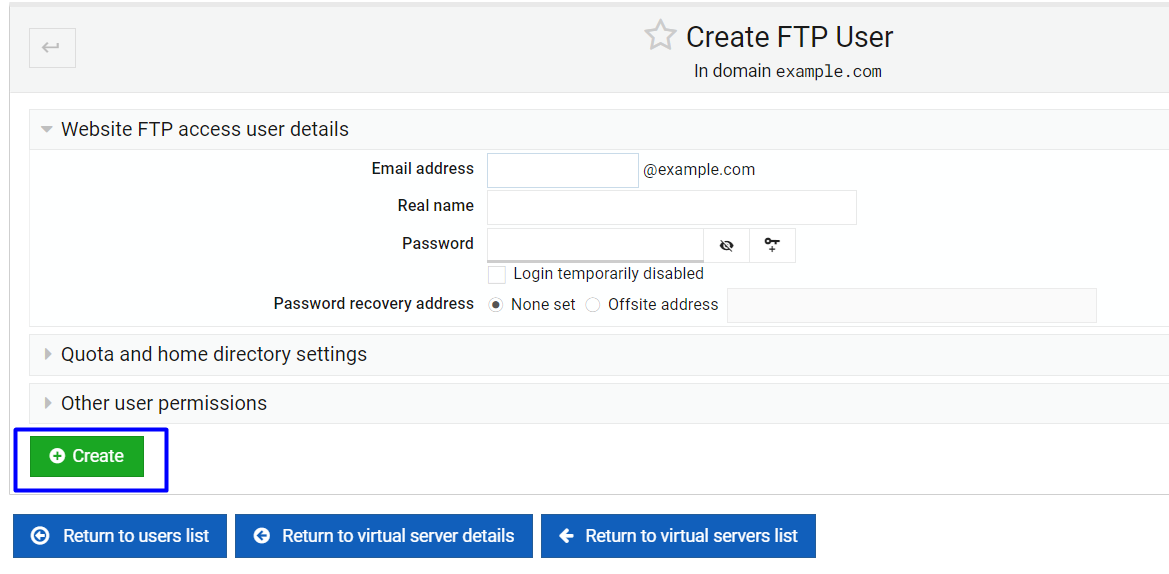This screenshot has height=574, width=1169.
Task: Click the Create FTP User title text
Action: (x=790, y=37)
